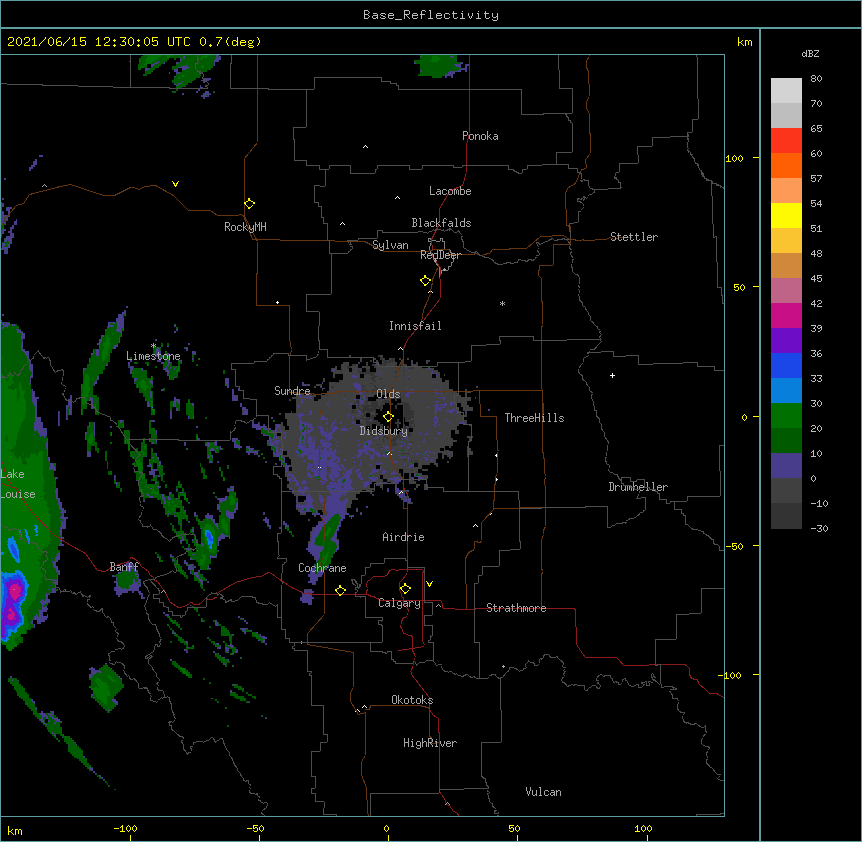Pick the blue 36-33 dBZ legend swatch

(x=786, y=365)
